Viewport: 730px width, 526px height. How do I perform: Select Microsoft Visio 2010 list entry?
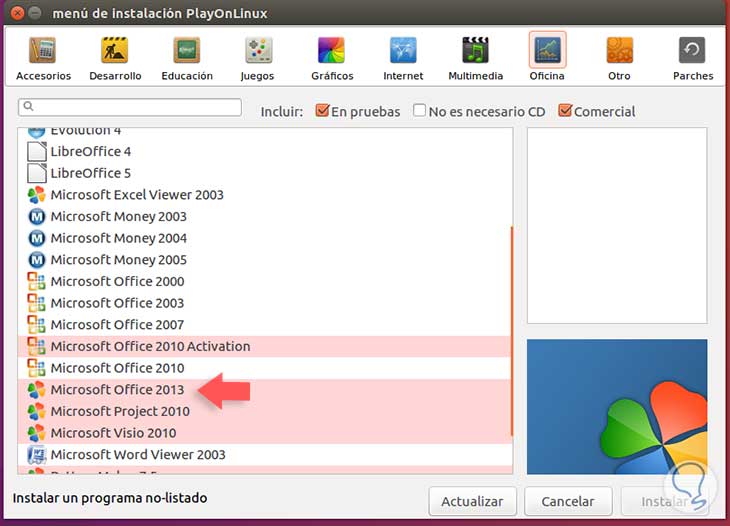point(265,433)
